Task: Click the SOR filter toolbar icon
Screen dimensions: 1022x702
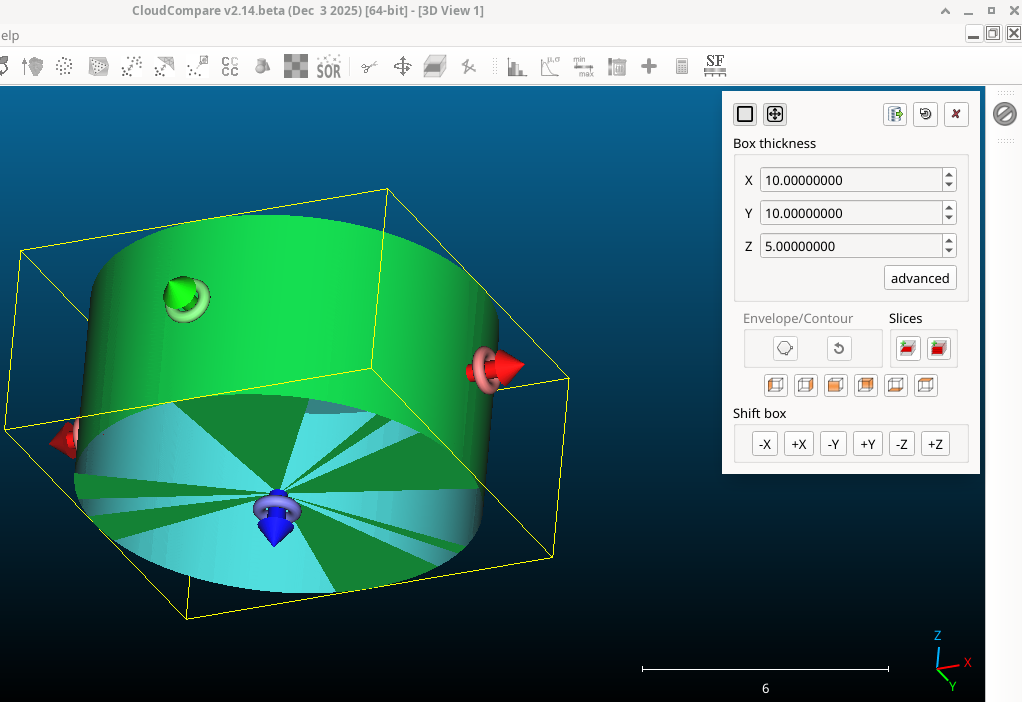Action: click(x=328, y=67)
